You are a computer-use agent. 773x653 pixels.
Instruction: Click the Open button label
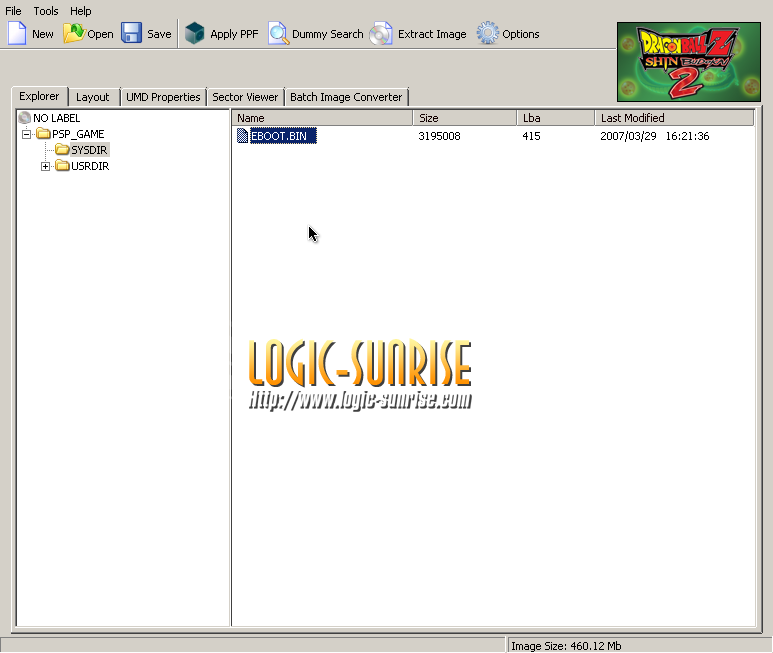click(x=101, y=34)
